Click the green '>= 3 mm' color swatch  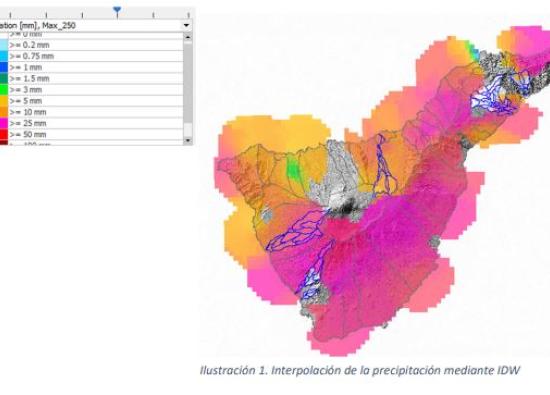click(4, 90)
